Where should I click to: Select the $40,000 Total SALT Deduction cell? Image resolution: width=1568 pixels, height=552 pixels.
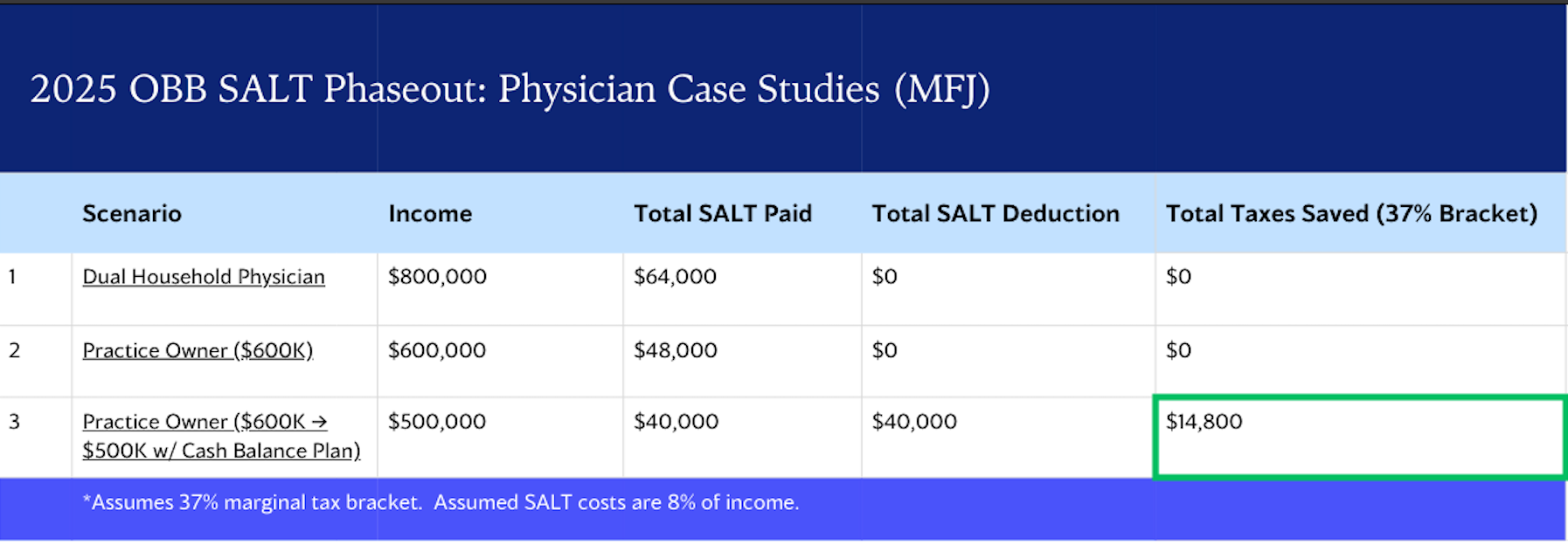[914, 422]
